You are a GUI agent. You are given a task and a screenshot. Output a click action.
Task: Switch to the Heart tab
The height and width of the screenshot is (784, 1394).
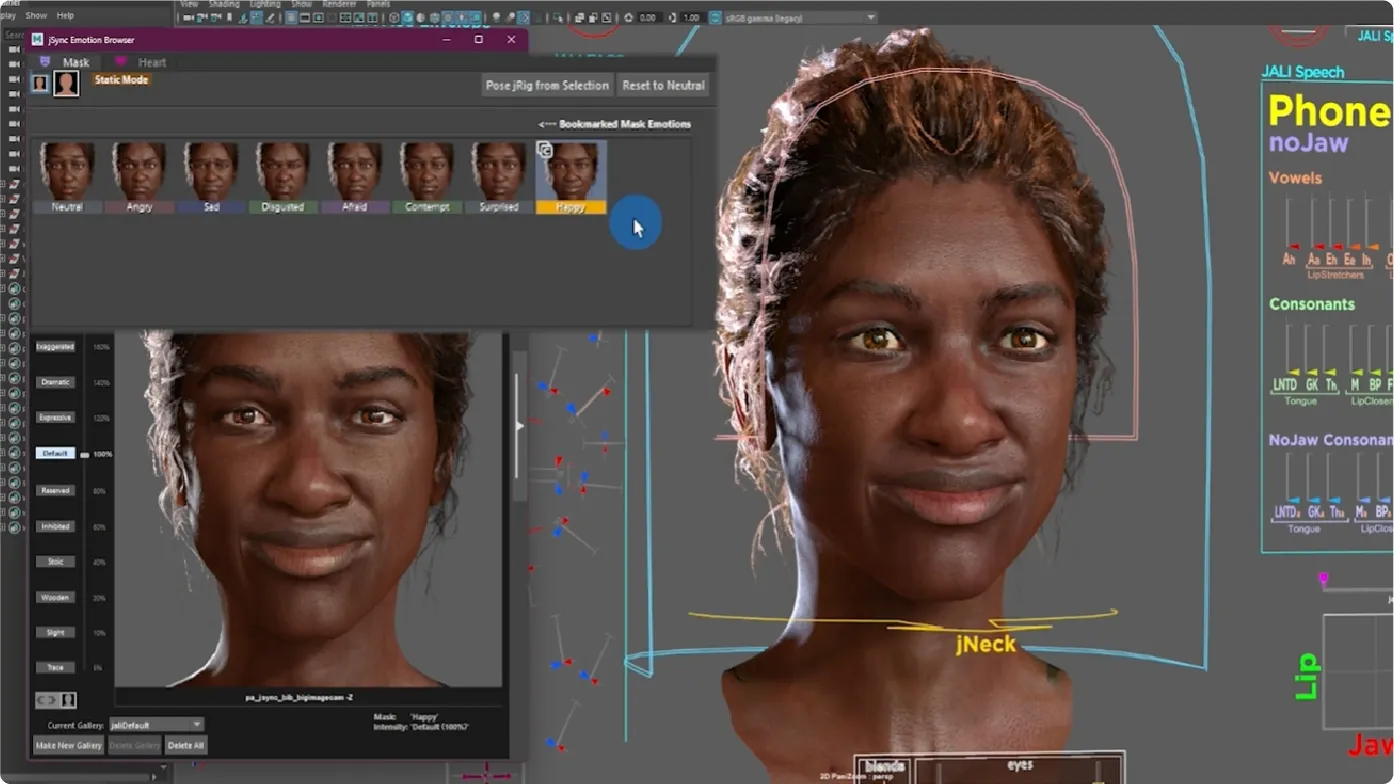[151, 62]
